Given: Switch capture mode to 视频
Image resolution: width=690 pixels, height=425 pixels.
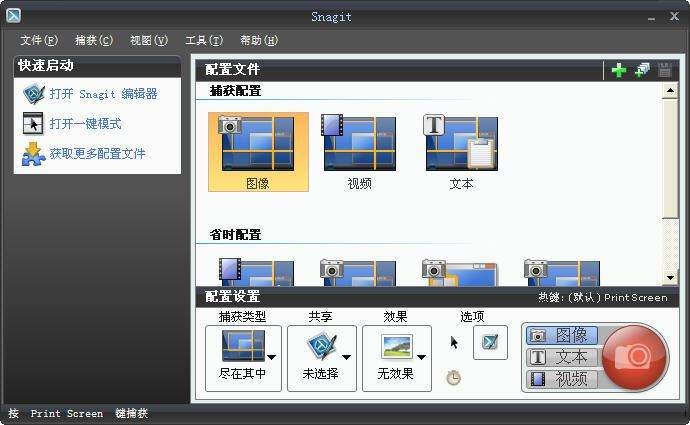Looking at the screenshot, I should 562,379.
